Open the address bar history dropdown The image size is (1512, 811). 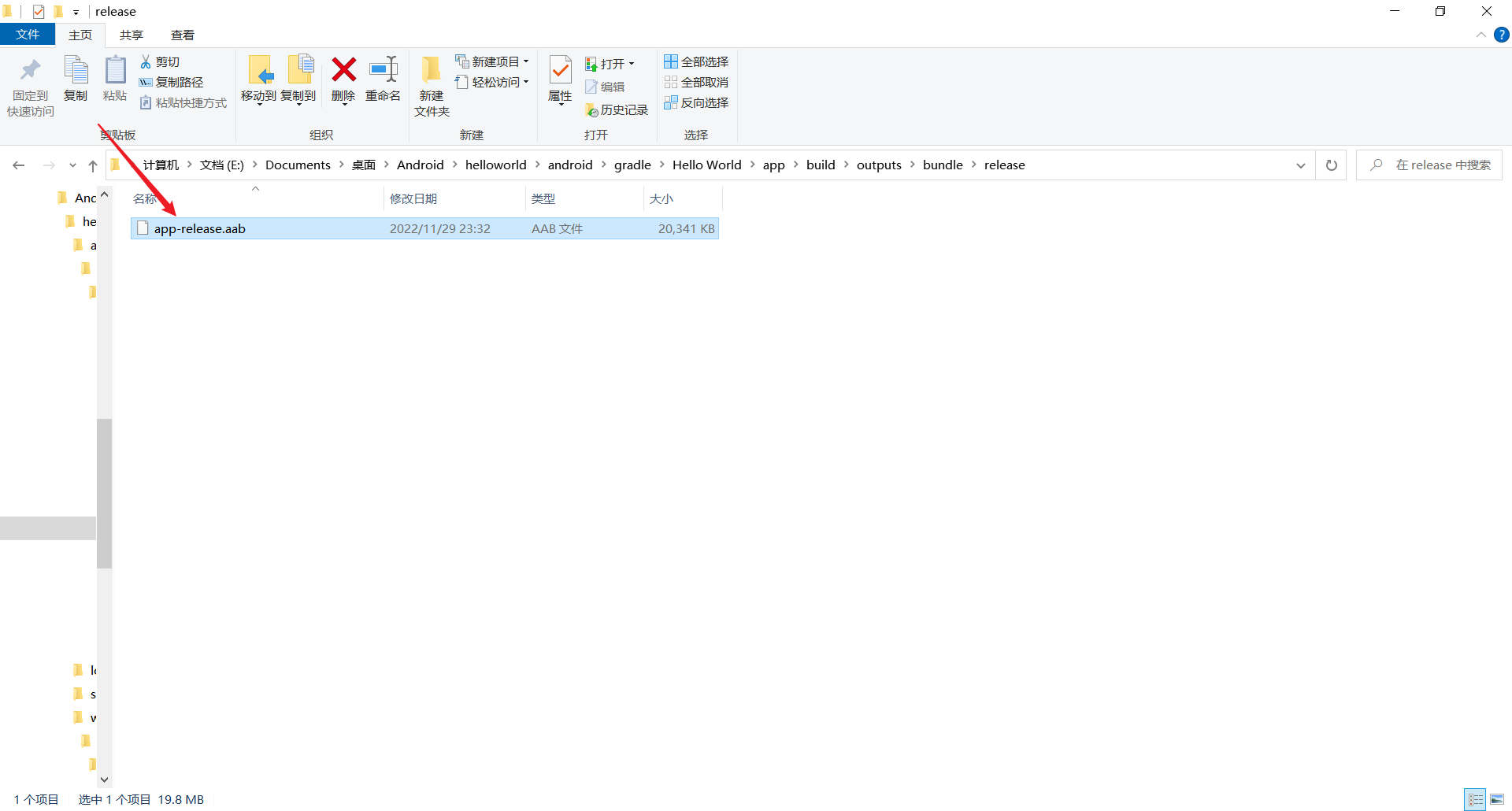pyautogui.click(x=1301, y=165)
